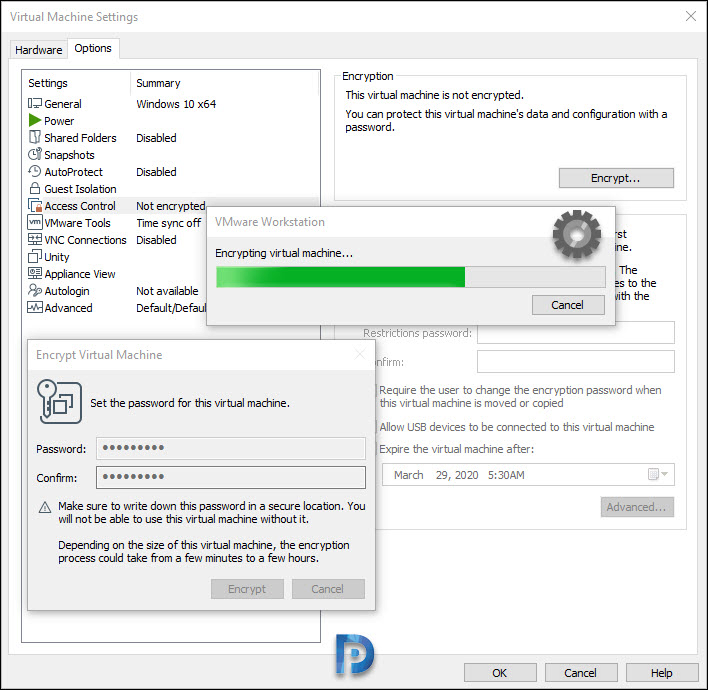This screenshot has width=708, height=690.
Task: Click the General settings monitor icon
Action: (34, 103)
